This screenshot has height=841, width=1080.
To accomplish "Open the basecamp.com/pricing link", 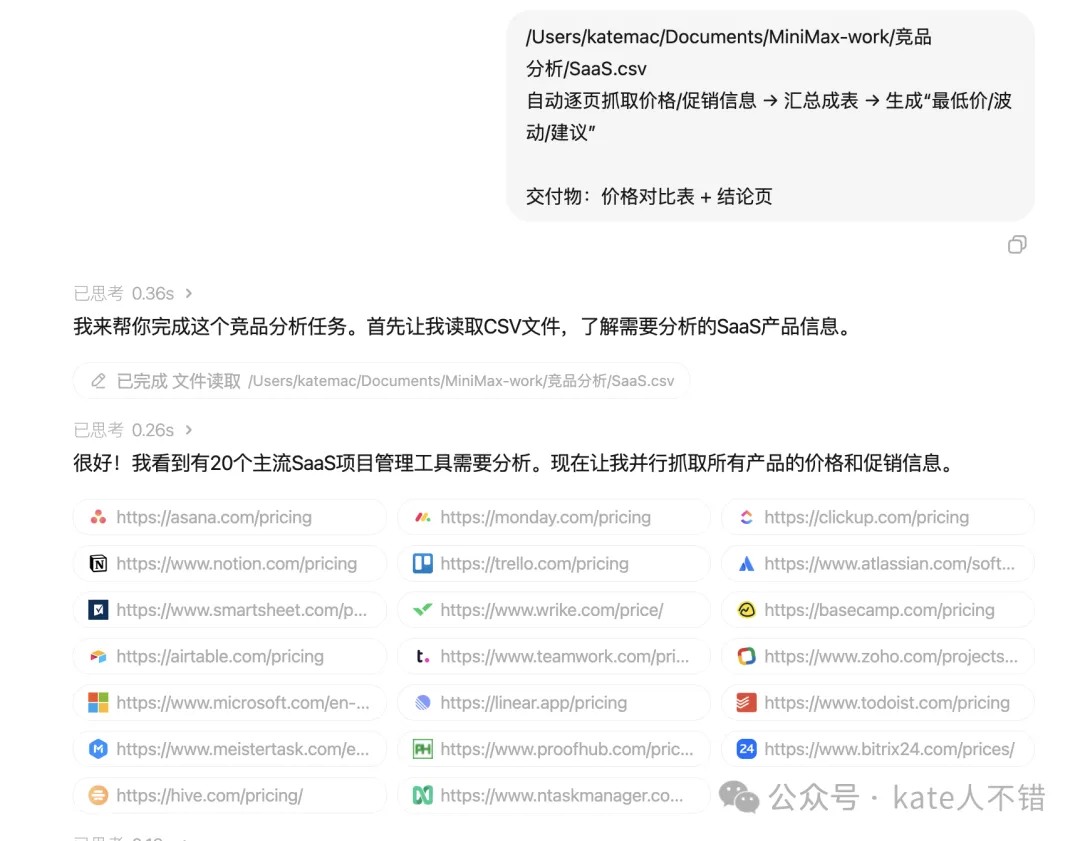I will [x=879, y=609].
